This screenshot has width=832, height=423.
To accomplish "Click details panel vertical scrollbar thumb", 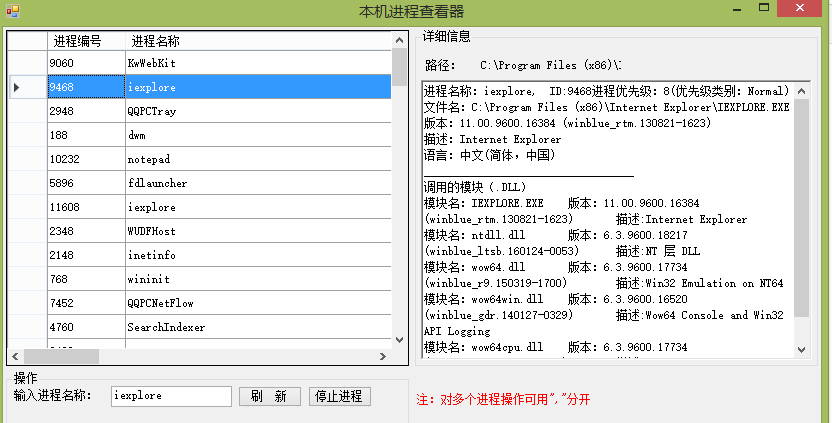I will click(802, 209).
